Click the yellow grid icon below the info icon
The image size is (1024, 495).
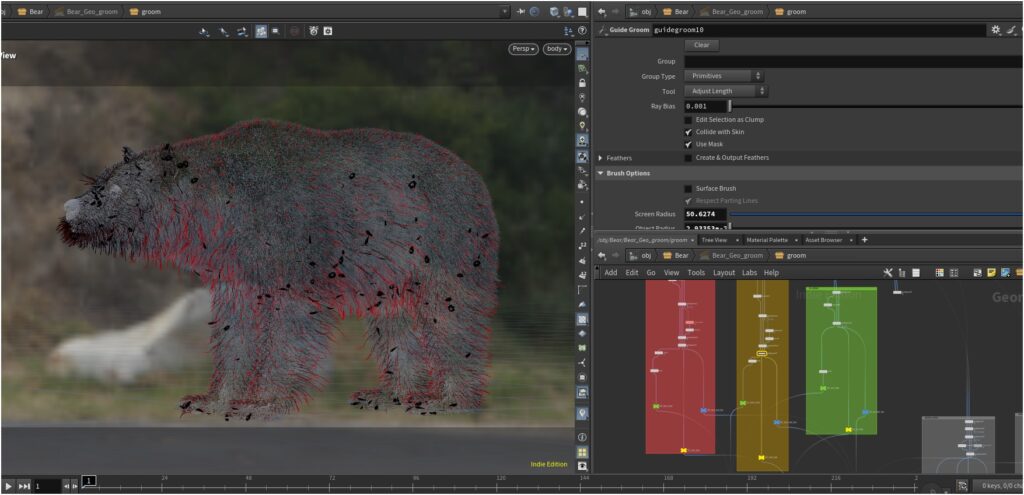[x=583, y=452]
